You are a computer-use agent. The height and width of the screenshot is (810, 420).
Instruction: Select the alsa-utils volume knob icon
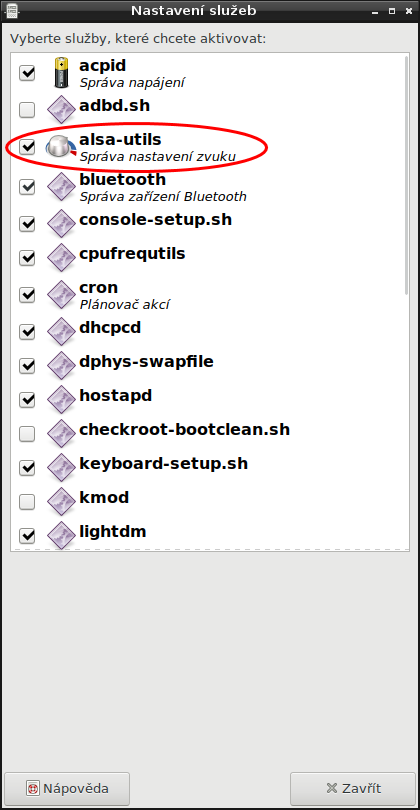pyautogui.click(x=61, y=147)
